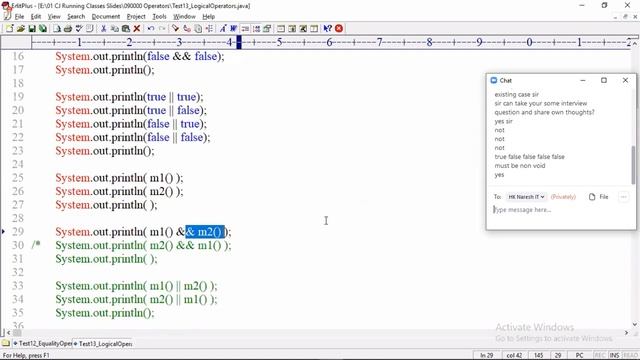Image resolution: width=640 pixels, height=360 pixels.
Task: Toggle READ indicator in status bar
Action: (x=630, y=356)
